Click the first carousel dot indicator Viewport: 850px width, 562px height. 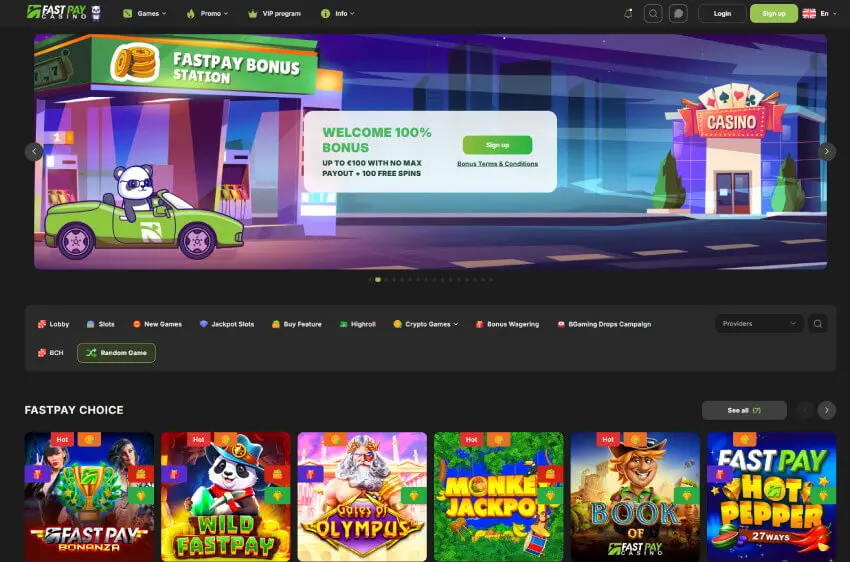click(370, 280)
